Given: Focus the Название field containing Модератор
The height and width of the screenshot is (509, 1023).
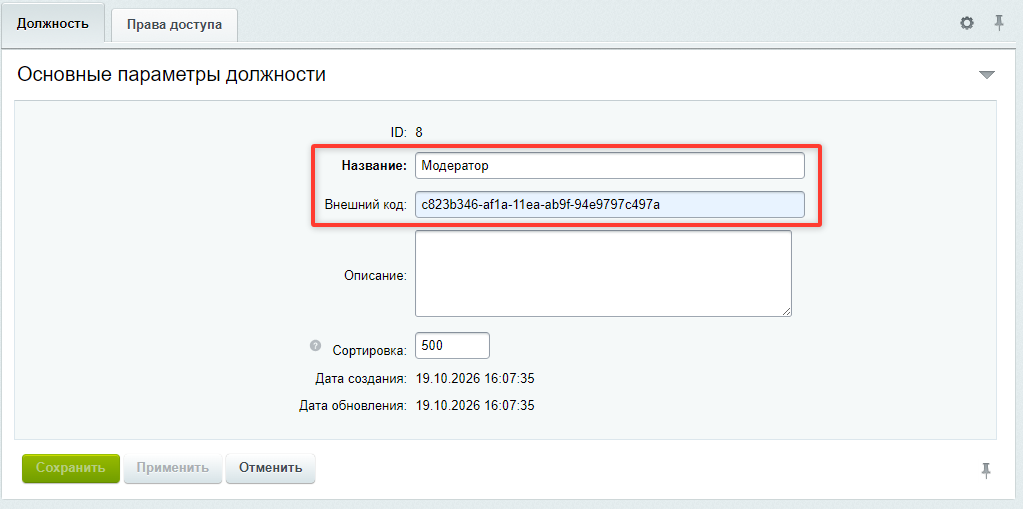Looking at the screenshot, I should pyautogui.click(x=609, y=166).
